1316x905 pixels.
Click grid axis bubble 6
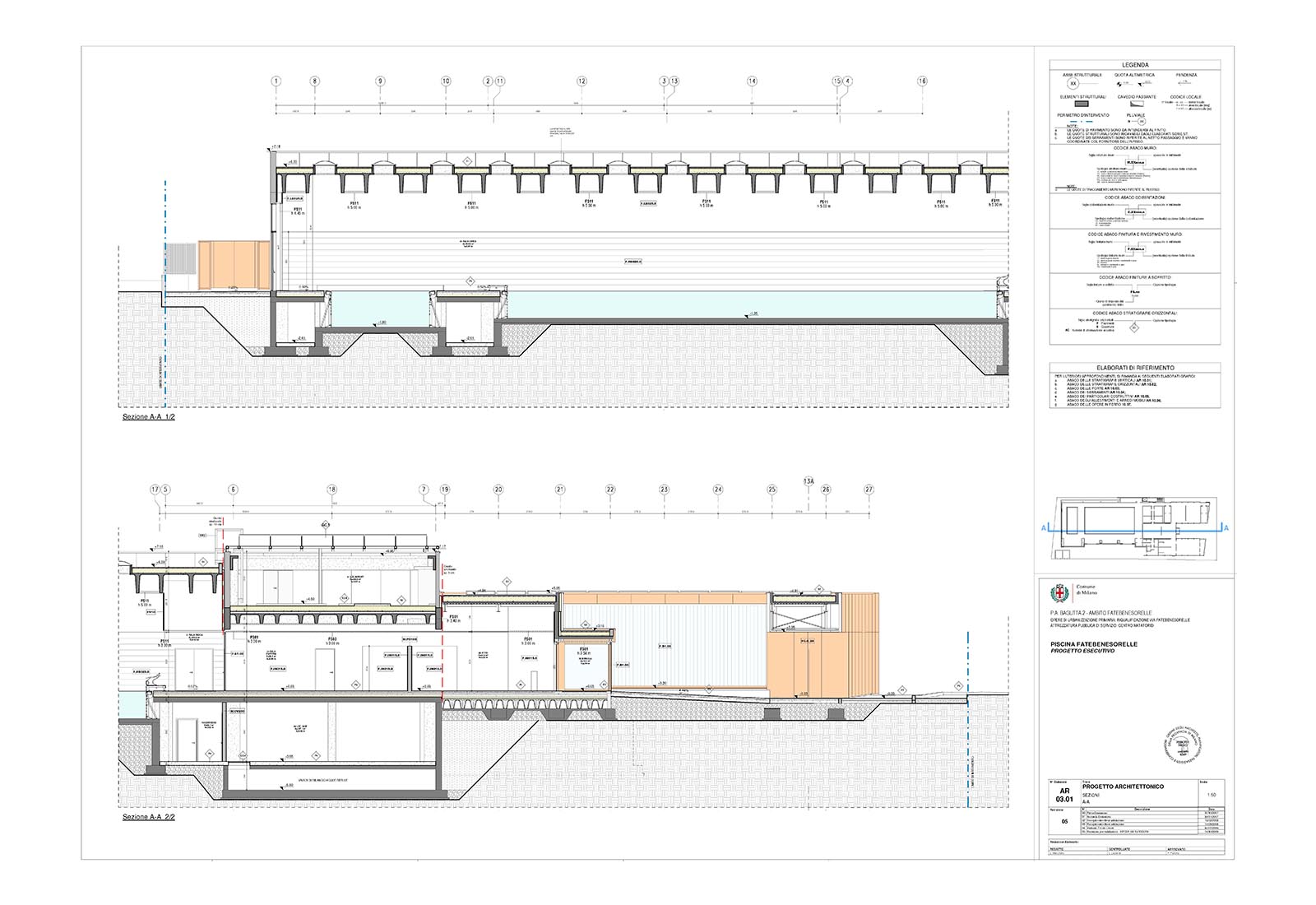click(233, 490)
